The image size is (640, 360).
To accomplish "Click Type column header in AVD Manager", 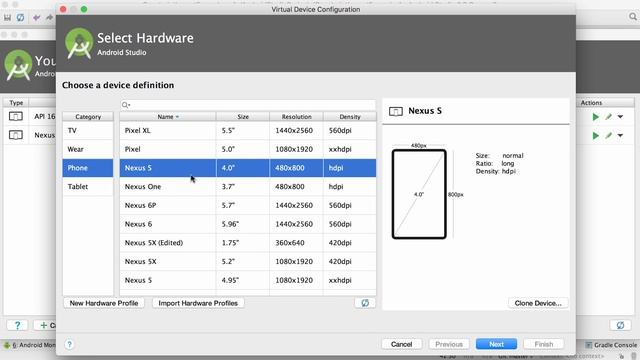I will click(x=16, y=103).
